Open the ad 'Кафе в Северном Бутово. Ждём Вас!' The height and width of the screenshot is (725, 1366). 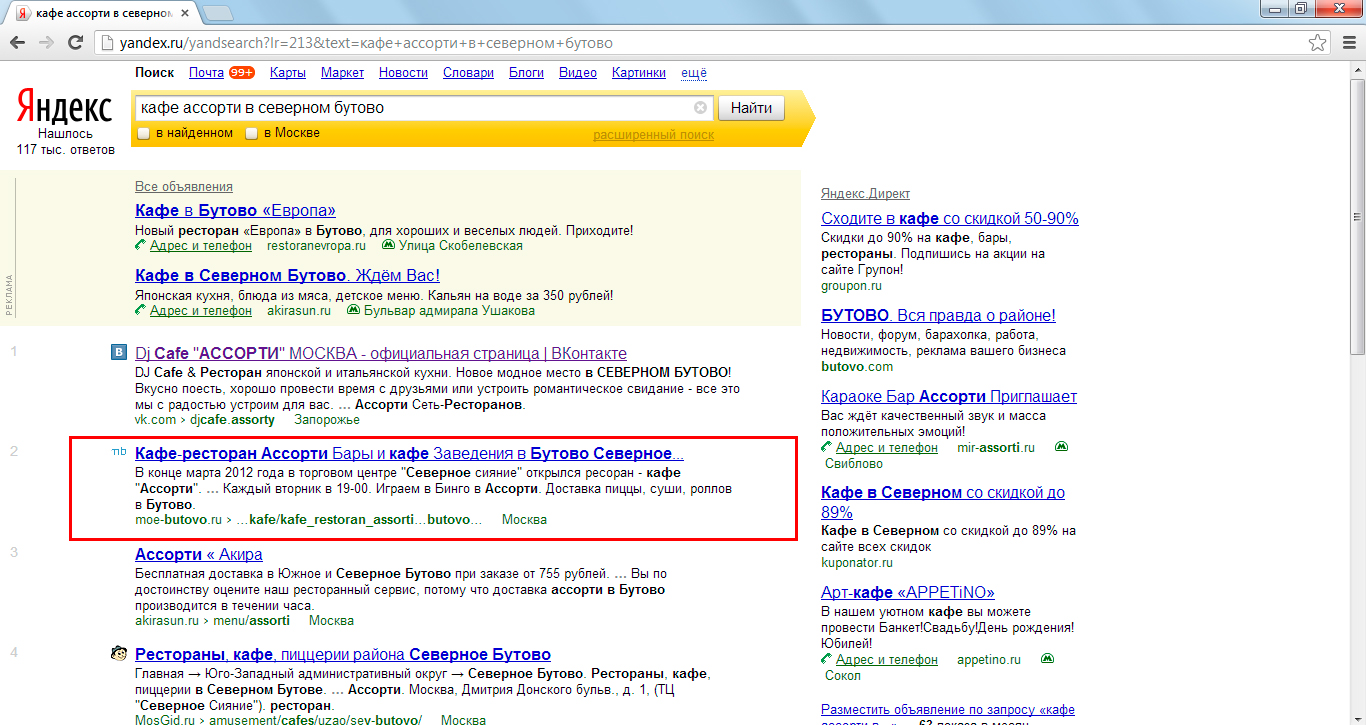click(x=287, y=275)
